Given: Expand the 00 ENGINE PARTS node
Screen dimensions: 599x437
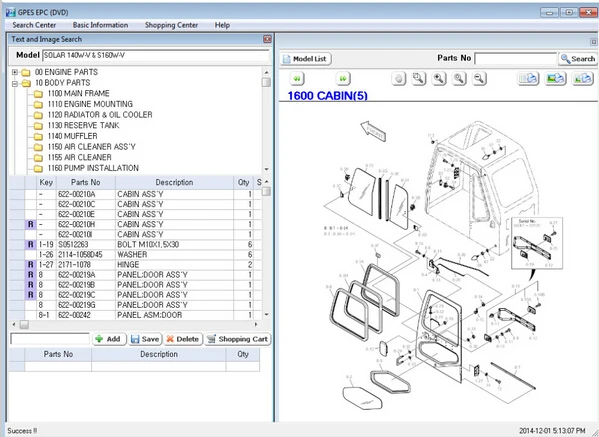Looking at the screenshot, I should point(15,72).
